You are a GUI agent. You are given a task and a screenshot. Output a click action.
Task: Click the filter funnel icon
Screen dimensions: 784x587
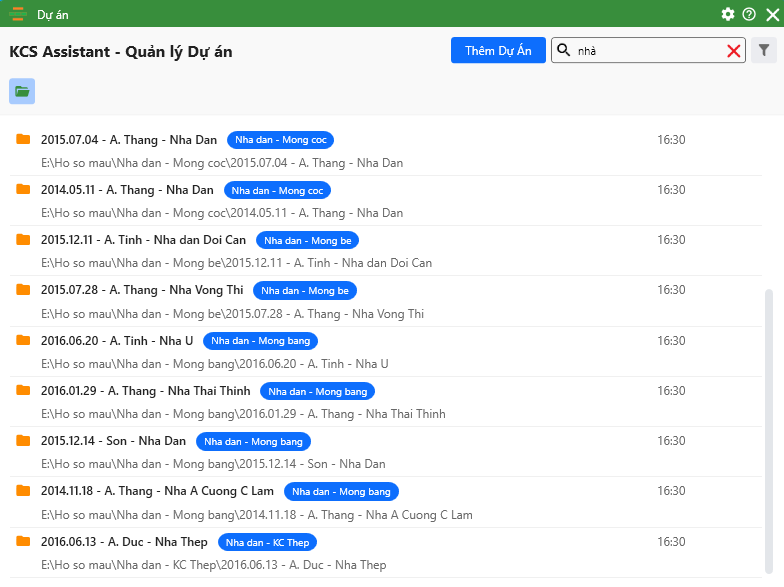coord(764,50)
